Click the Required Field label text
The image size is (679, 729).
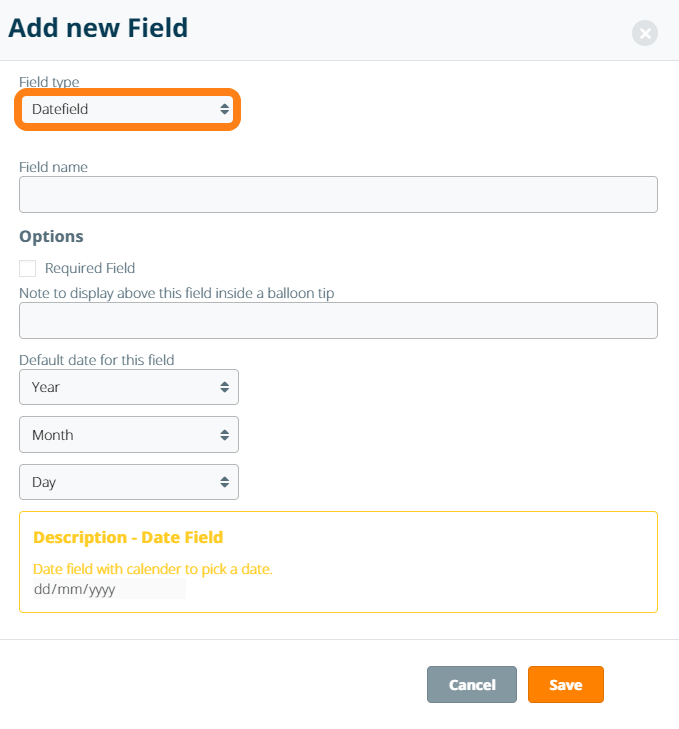90,268
